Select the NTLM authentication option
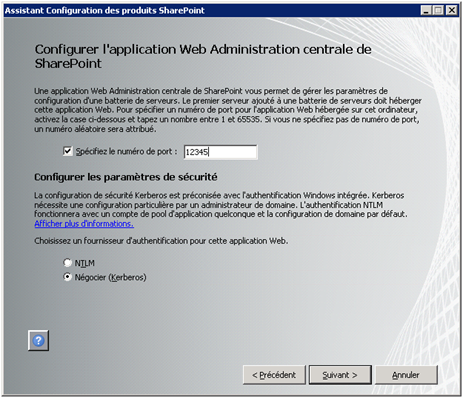Viewport: 463px width, 398px height. 68,263
